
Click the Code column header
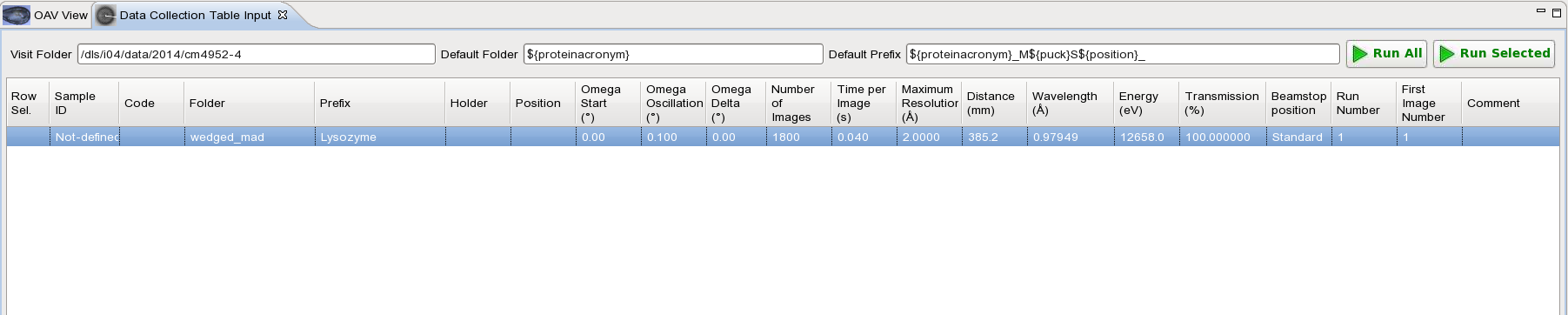[x=151, y=103]
